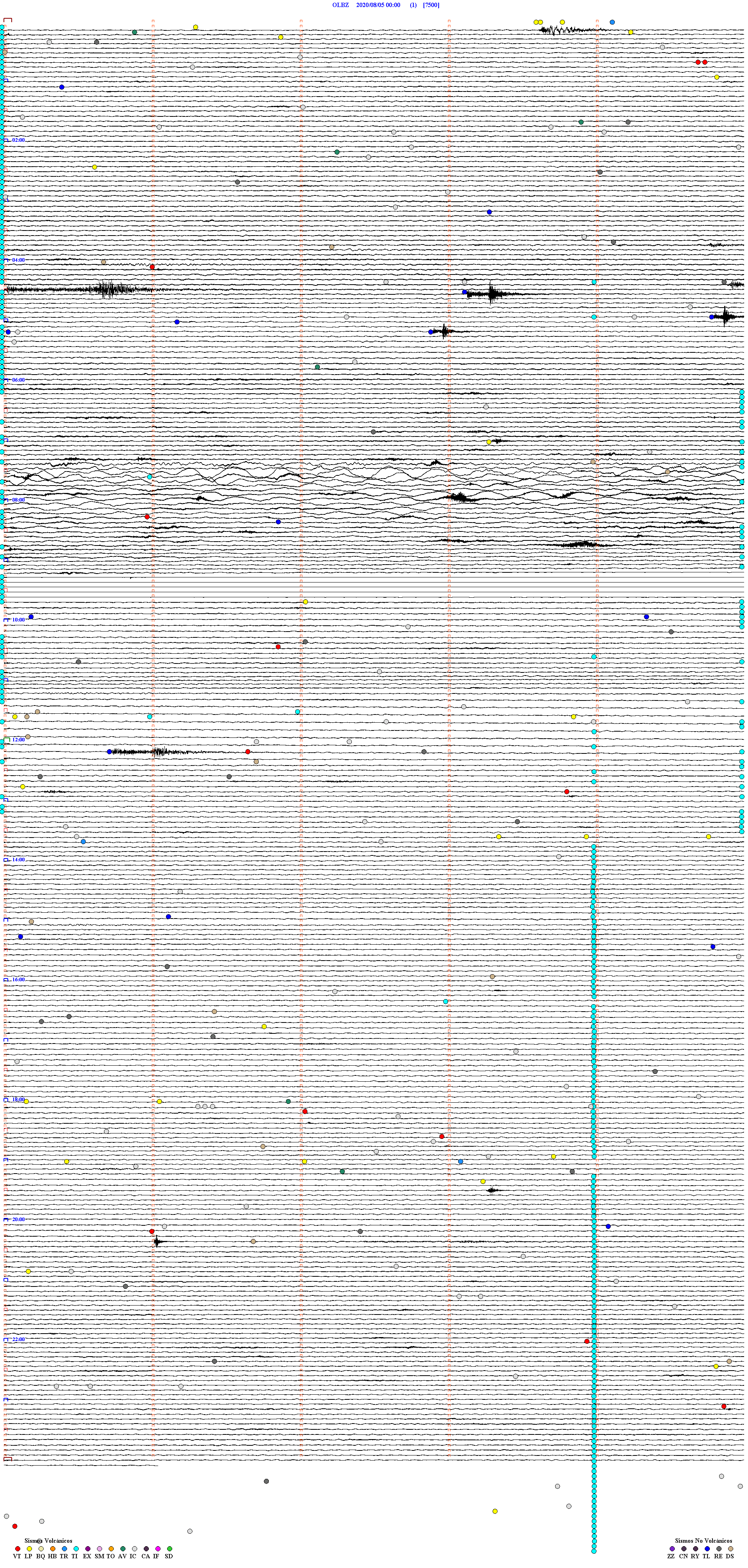This screenshot has width=748, height=1568.
Task: Click the SD label text
Action: click(x=169, y=1556)
